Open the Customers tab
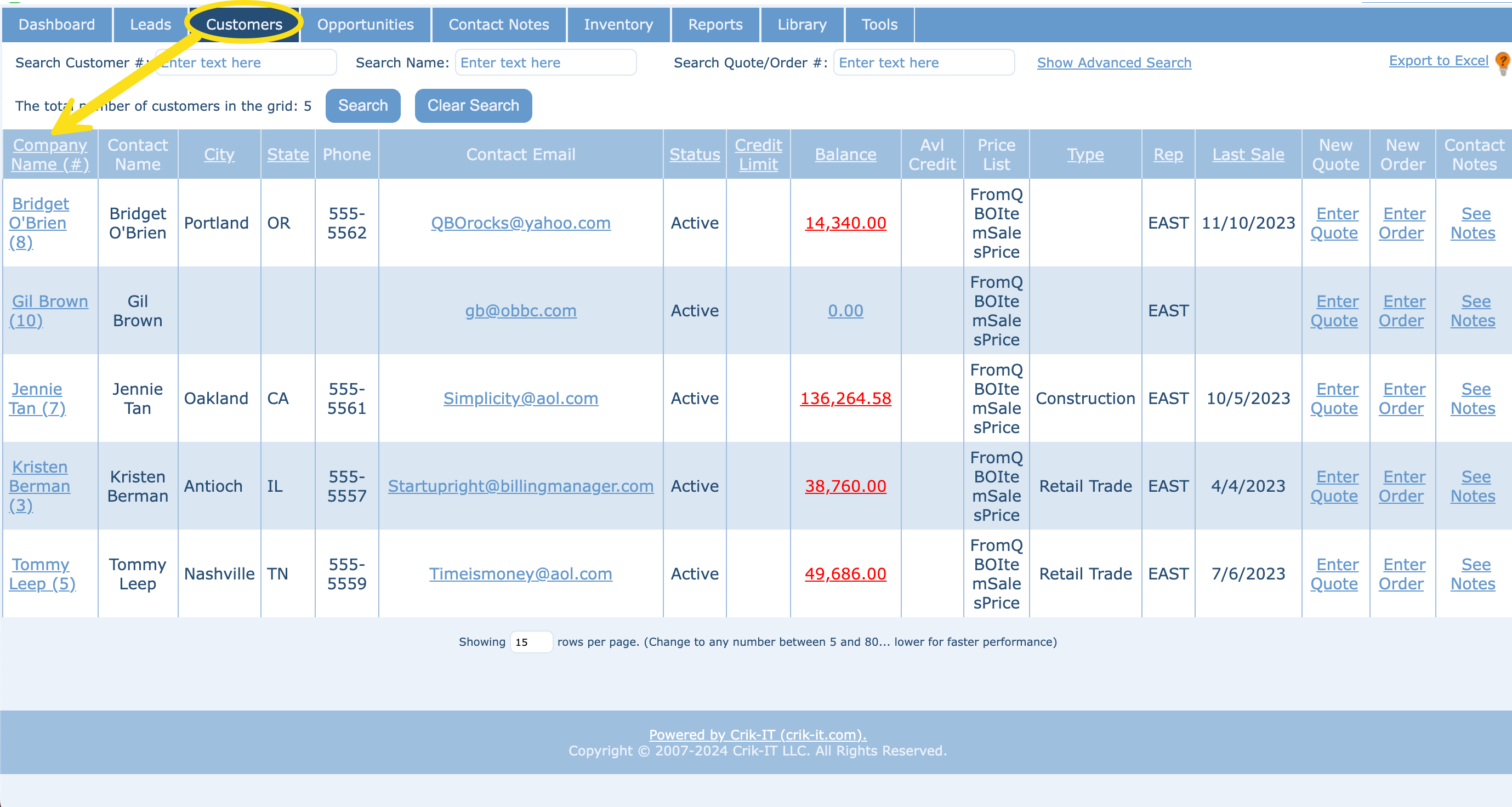The width and height of the screenshot is (1512, 807). click(243, 24)
